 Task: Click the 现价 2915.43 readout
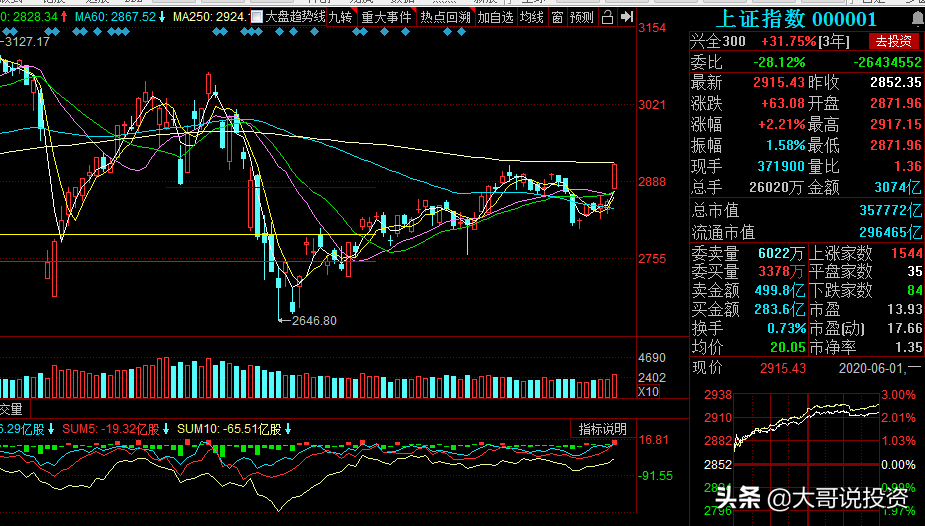pyautogui.click(x=782, y=369)
